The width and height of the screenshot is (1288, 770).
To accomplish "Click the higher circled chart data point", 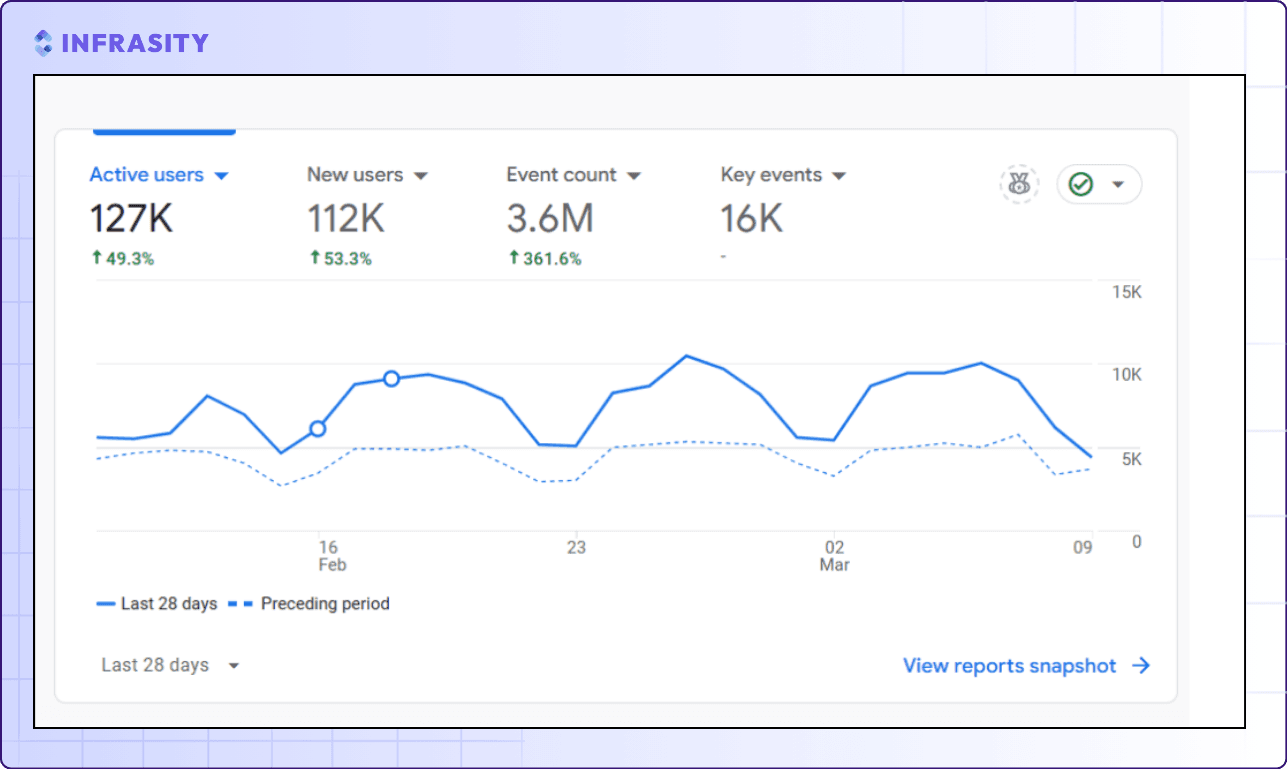I will tap(391, 378).
